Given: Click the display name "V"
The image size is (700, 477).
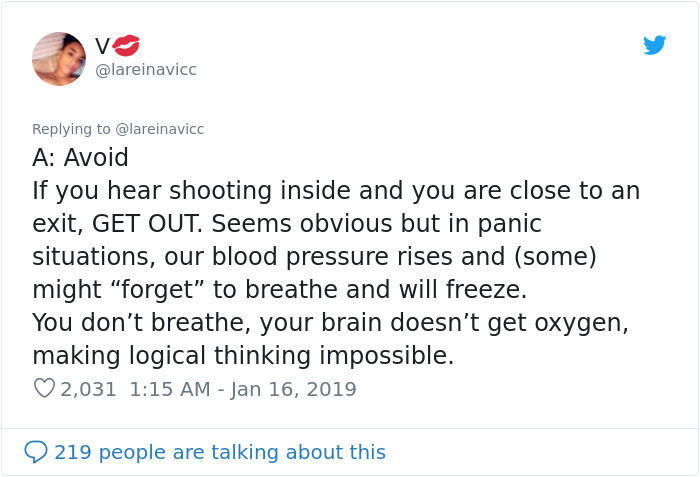Looking at the screenshot, I should click(102, 46).
